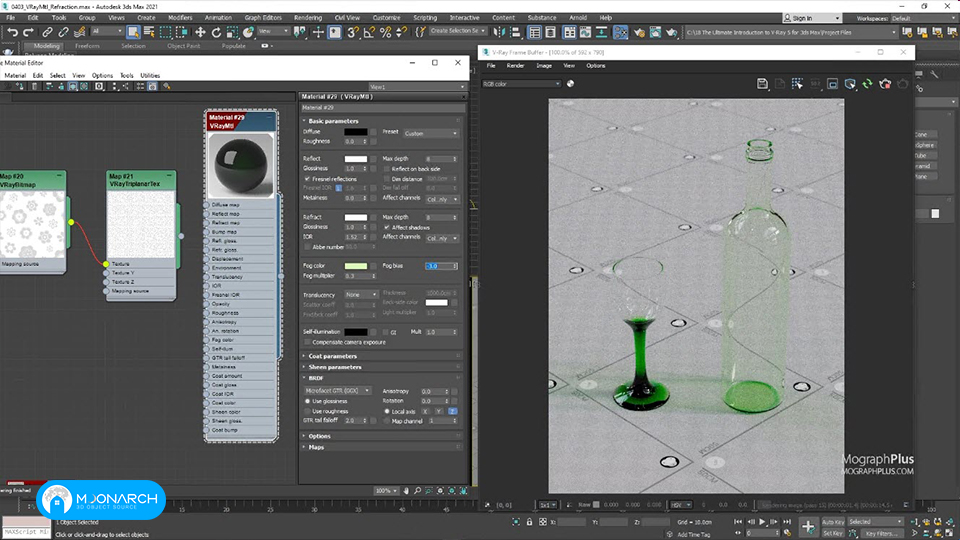
Task: Click the IOR value field
Action: pyautogui.click(x=355, y=237)
